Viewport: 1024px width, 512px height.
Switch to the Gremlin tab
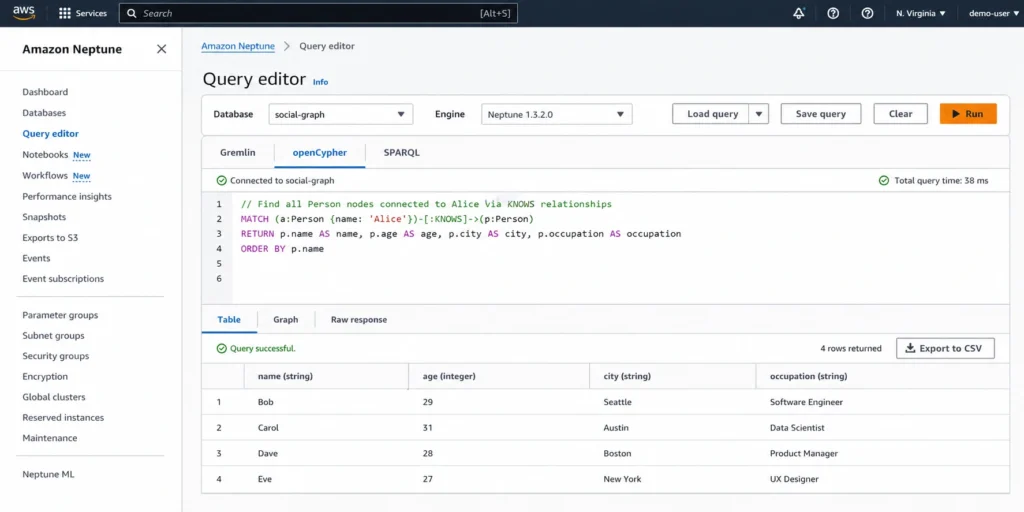238,153
